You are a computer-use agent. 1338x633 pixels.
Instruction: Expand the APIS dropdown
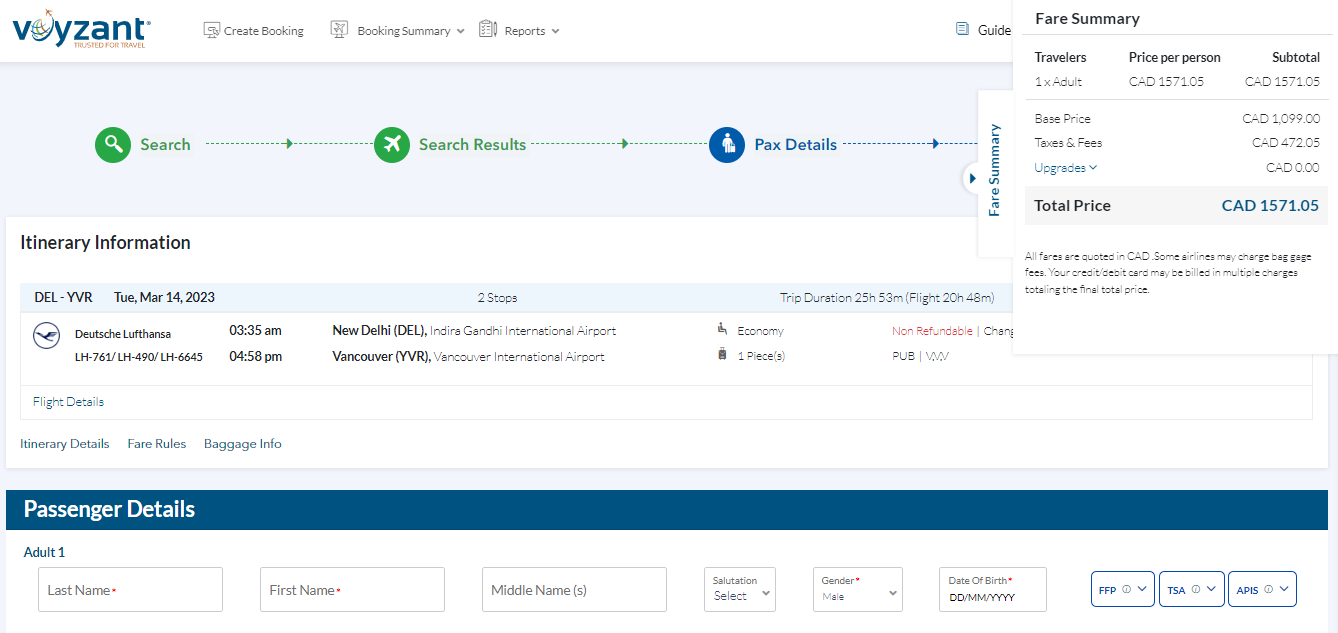coord(1260,590)
